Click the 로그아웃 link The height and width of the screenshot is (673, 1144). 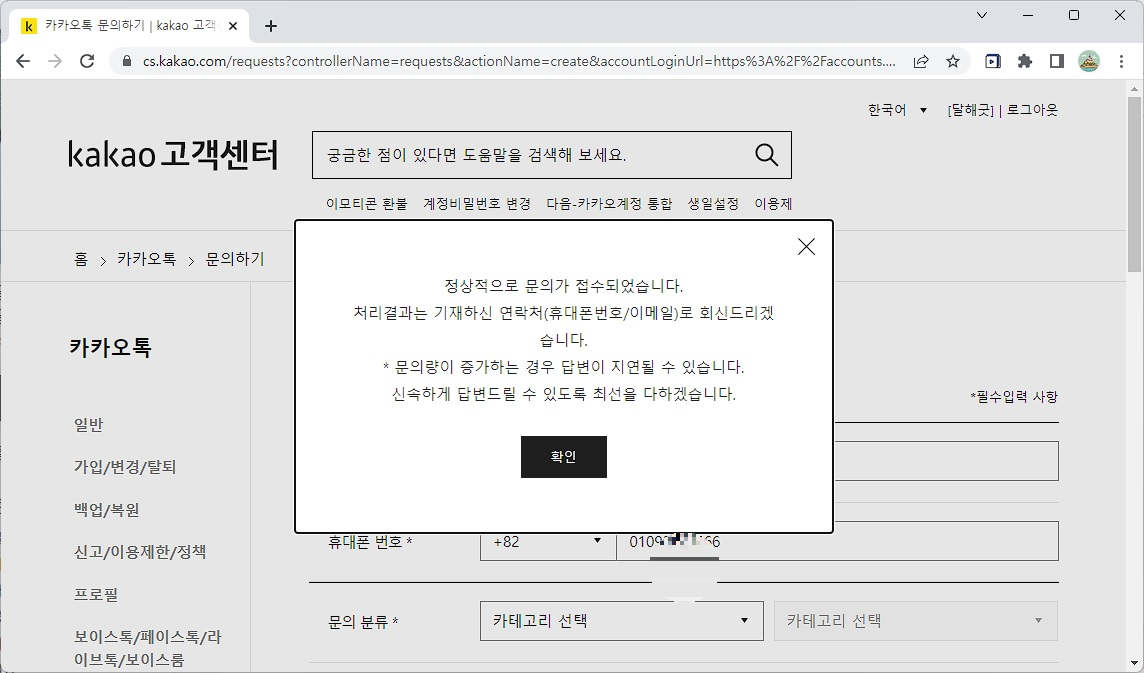tap(1032, 110)
